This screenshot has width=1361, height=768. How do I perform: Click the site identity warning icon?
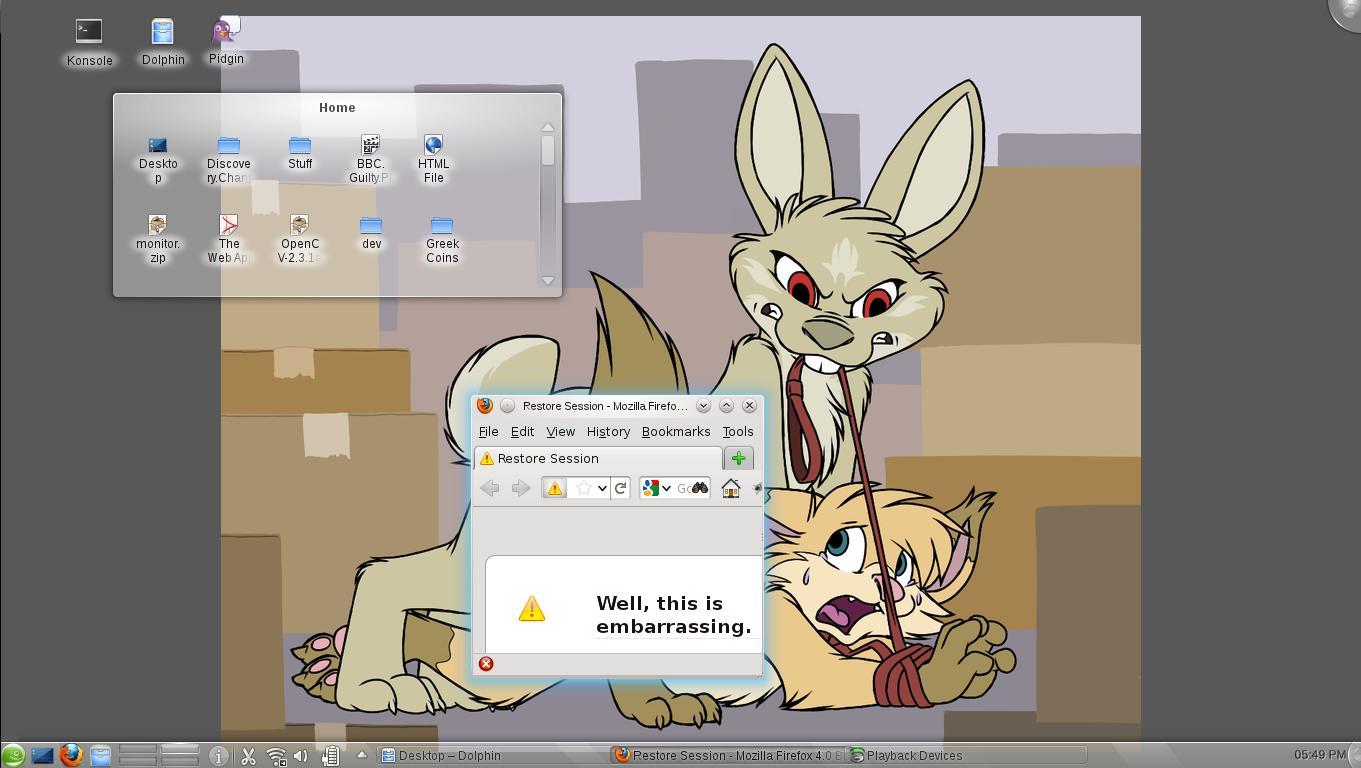tap(555, 488)
